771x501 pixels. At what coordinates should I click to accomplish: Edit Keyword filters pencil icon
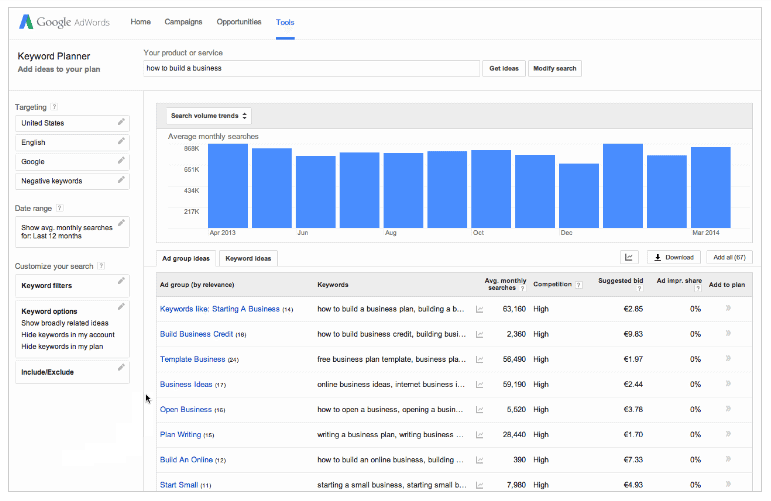pos(121,281)
